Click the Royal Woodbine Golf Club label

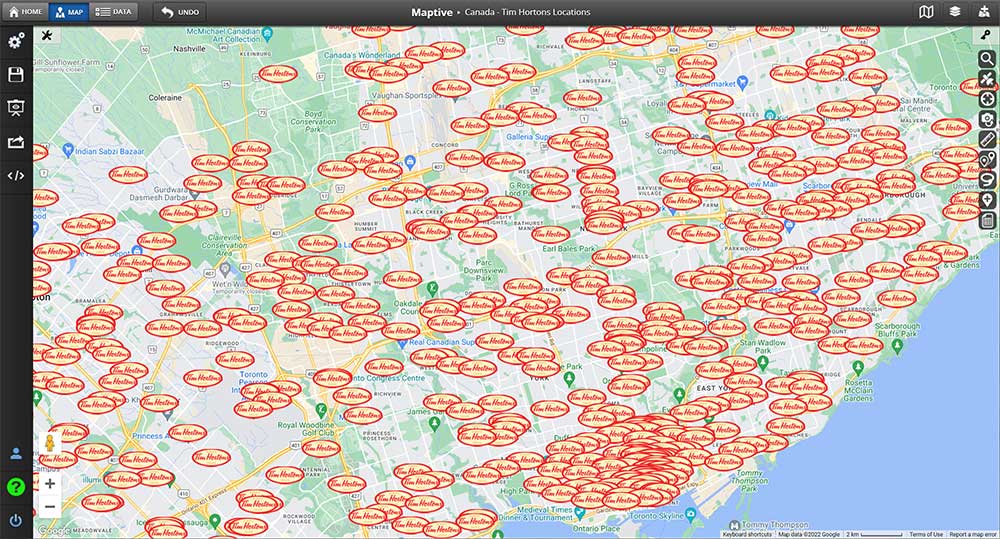click(306, 429)
